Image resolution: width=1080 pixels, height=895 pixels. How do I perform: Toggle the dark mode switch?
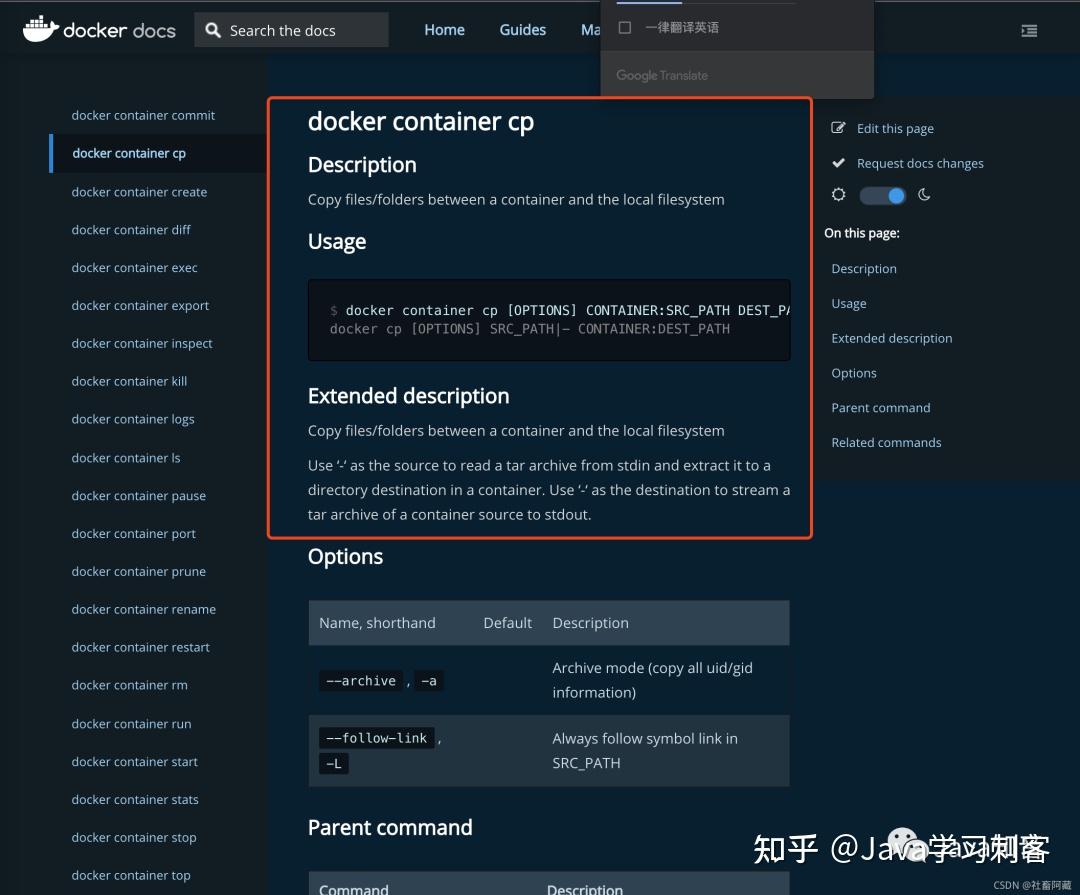[x=882, y=195]
